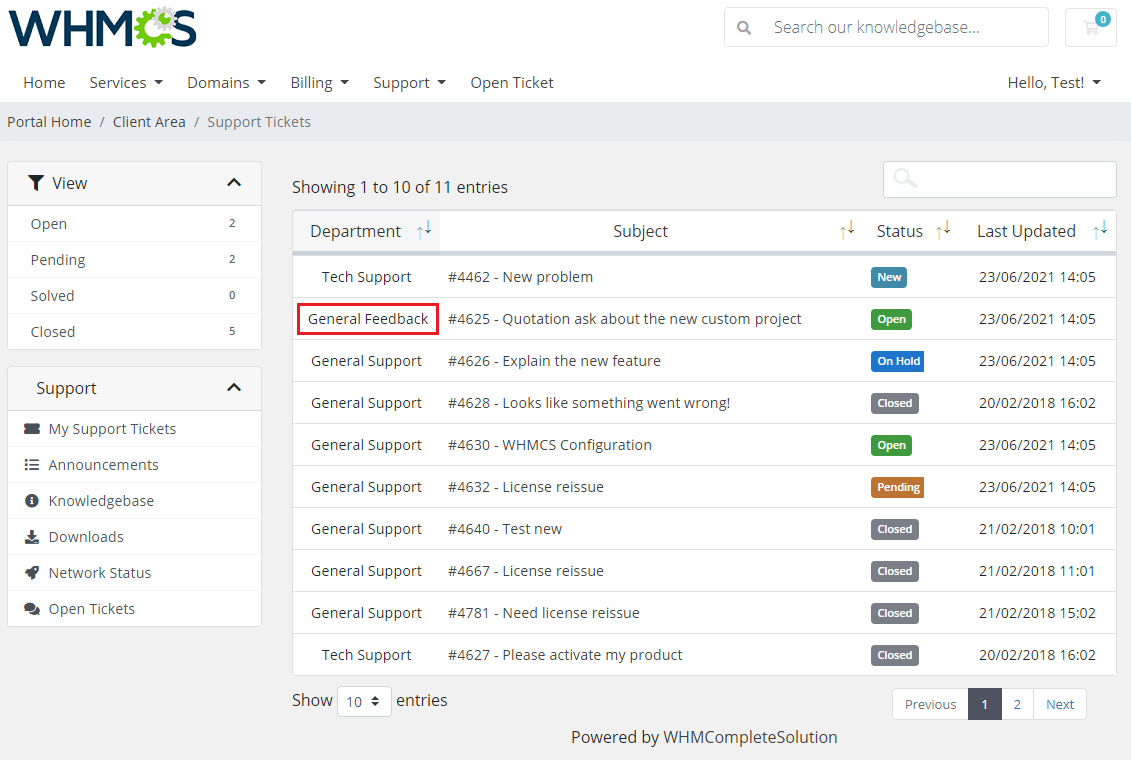The width and height of the screenshot is (1131, 760).
Task: Click Client Area breadcrumb
Action: (149, 122)
